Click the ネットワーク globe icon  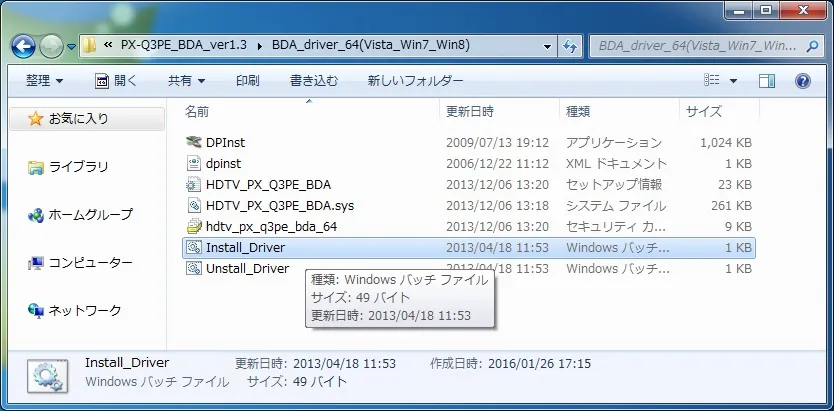tap(36, 311)
